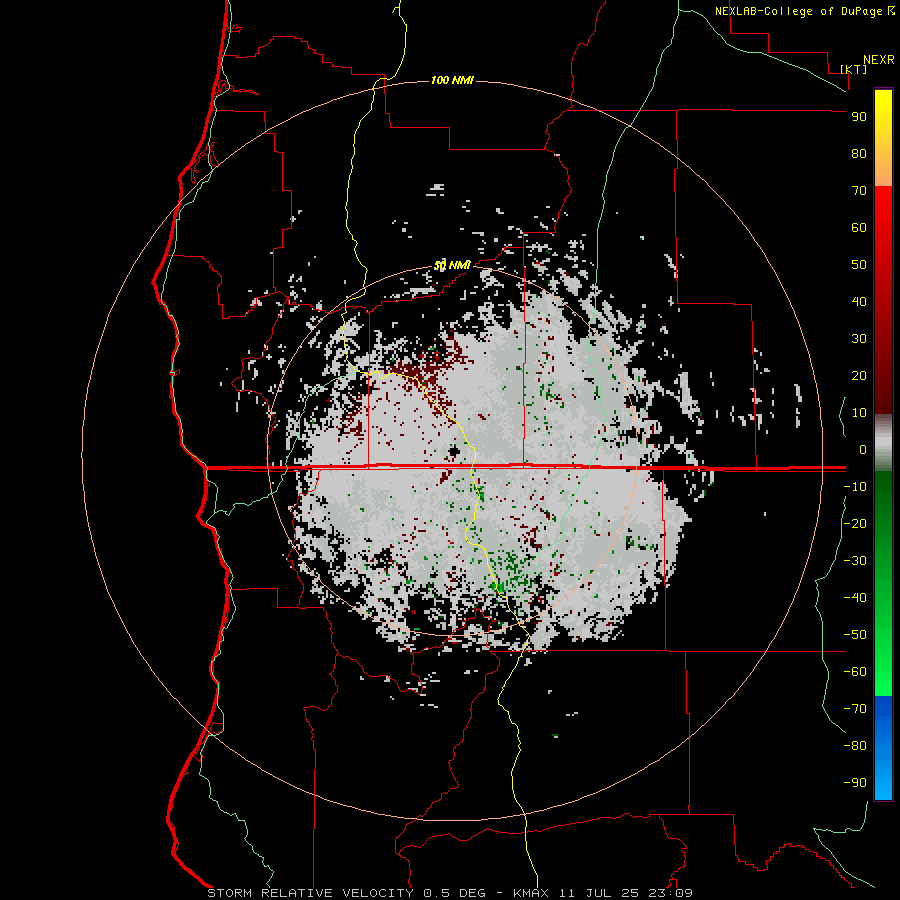Click the "30" value on velocity scale
The image size is (900, 900).
(859, 339)
